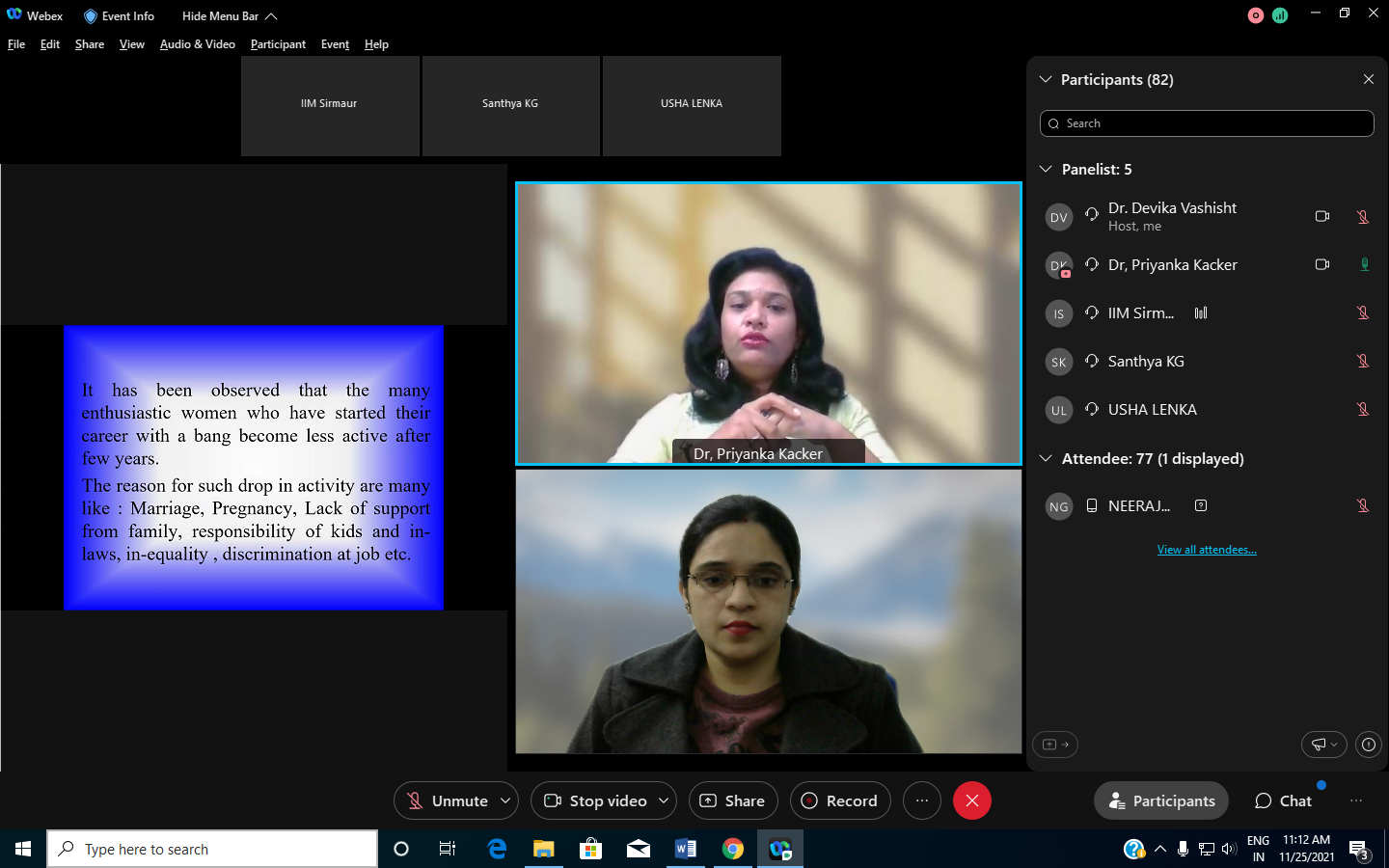
Task: Open Windows Start menu
Action: pos(23,849)
